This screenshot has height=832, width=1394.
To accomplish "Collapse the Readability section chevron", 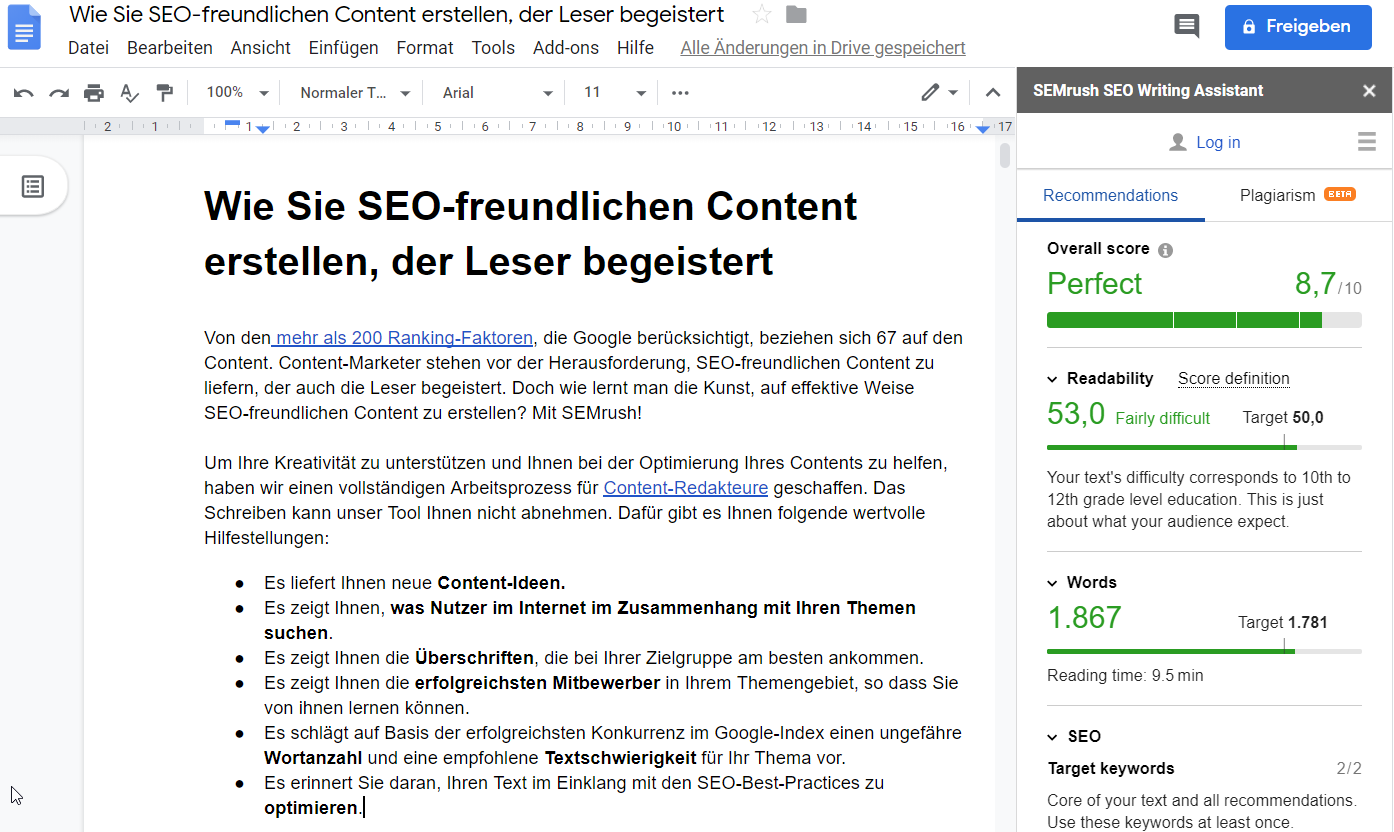I will click(1051, 379).
